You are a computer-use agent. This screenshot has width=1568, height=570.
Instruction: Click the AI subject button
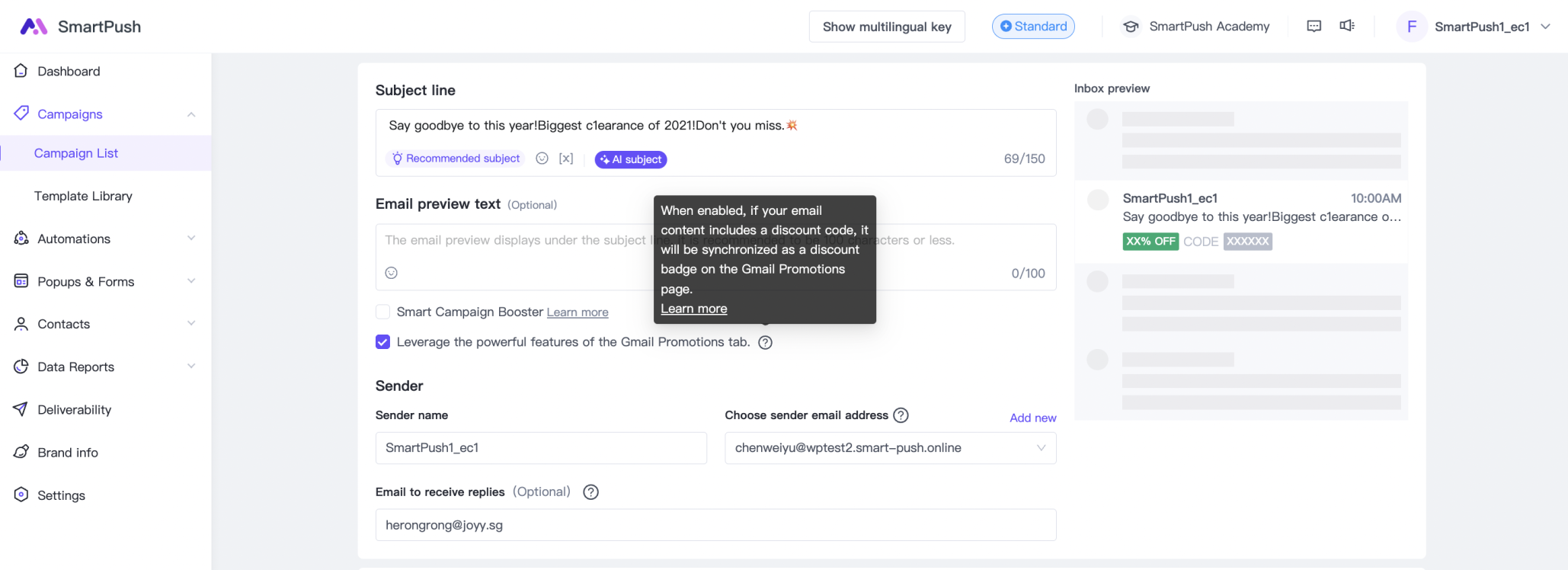(631, 159)
